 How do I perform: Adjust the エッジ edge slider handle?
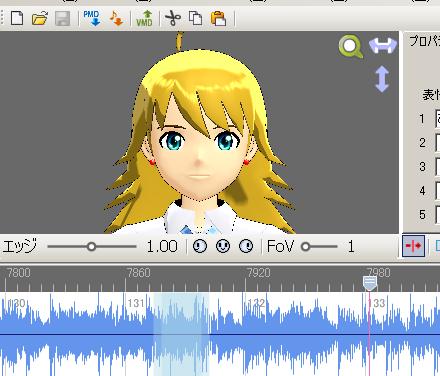91,247
